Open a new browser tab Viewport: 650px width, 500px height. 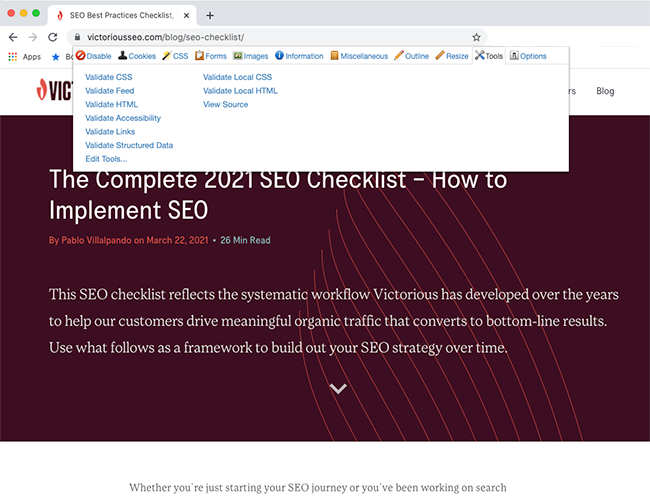pos(210,15)
